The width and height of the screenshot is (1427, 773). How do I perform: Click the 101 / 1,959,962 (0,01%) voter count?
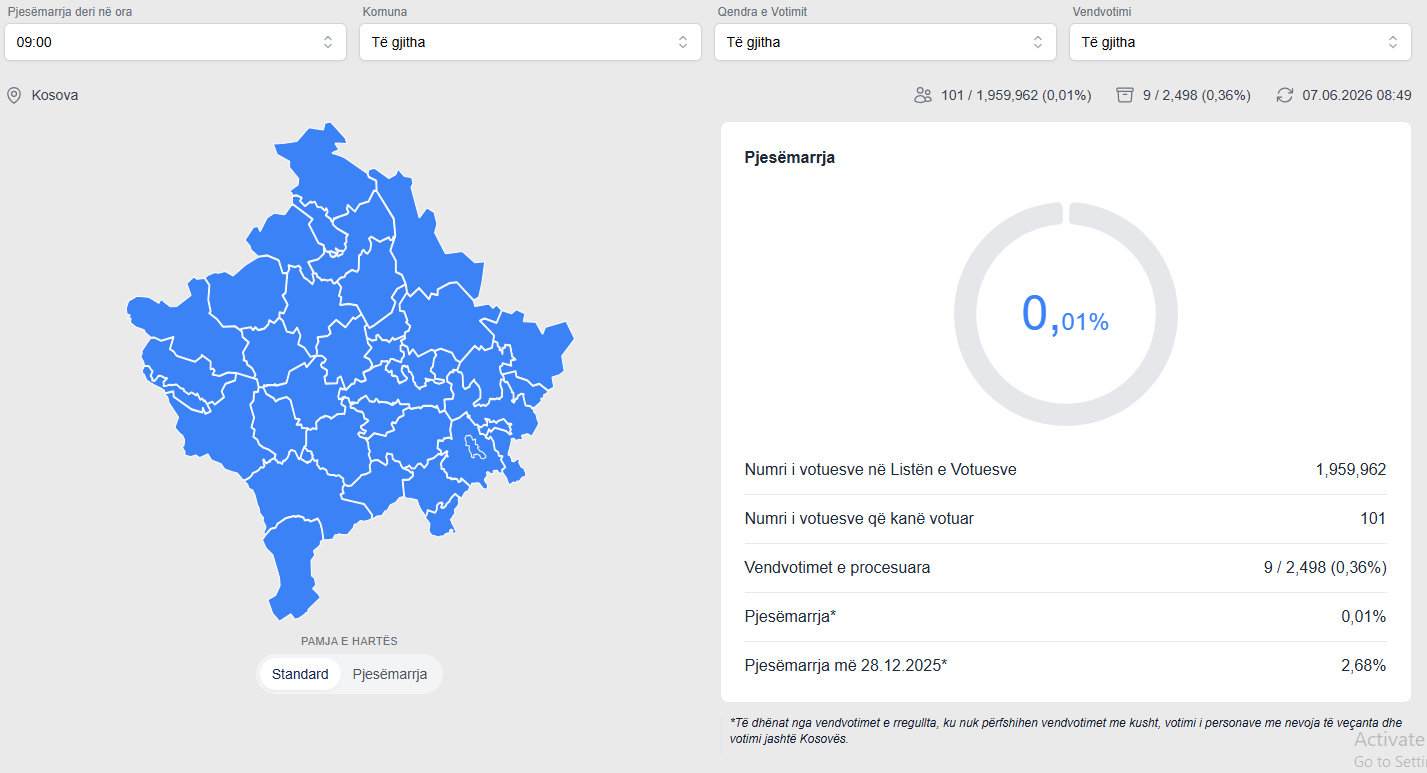pyautogui.click(x=1016, y=96)
